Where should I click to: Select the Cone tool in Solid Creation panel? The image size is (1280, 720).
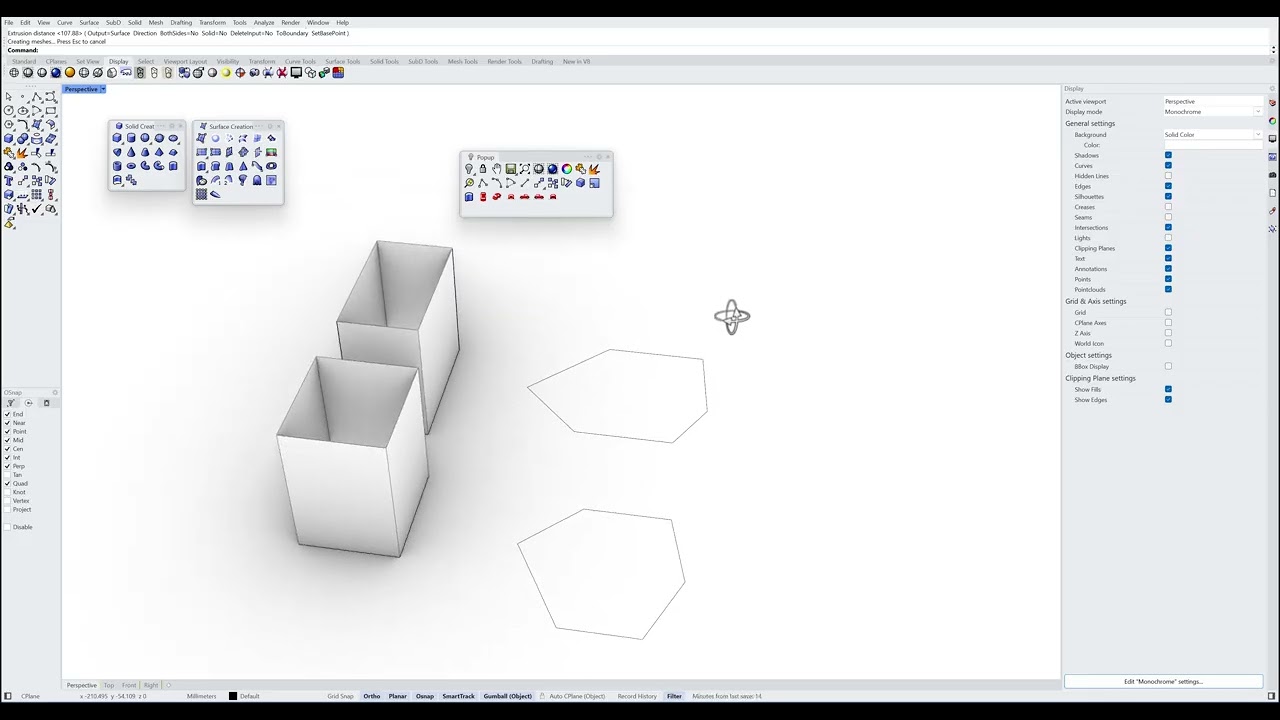[131, 152]
